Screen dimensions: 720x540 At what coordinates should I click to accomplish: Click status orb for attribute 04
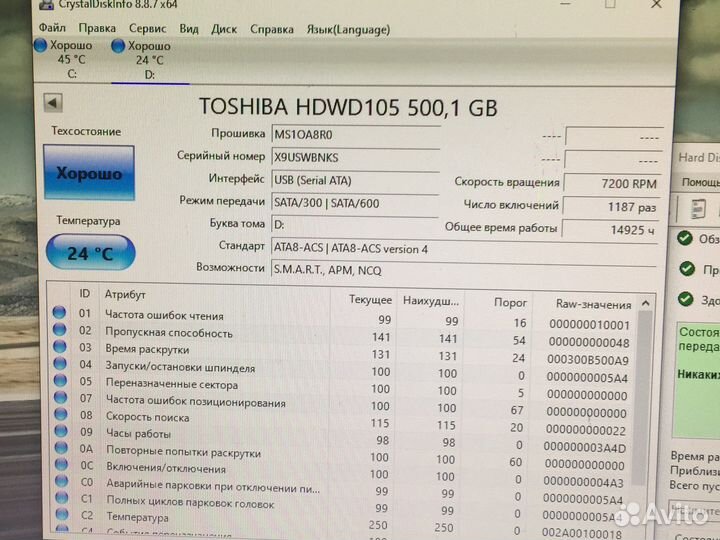coord(60,363)
